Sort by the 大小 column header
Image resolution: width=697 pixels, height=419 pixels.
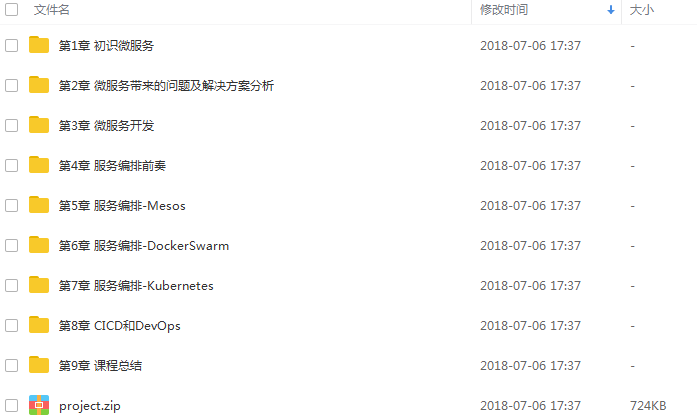pos(641,10)
